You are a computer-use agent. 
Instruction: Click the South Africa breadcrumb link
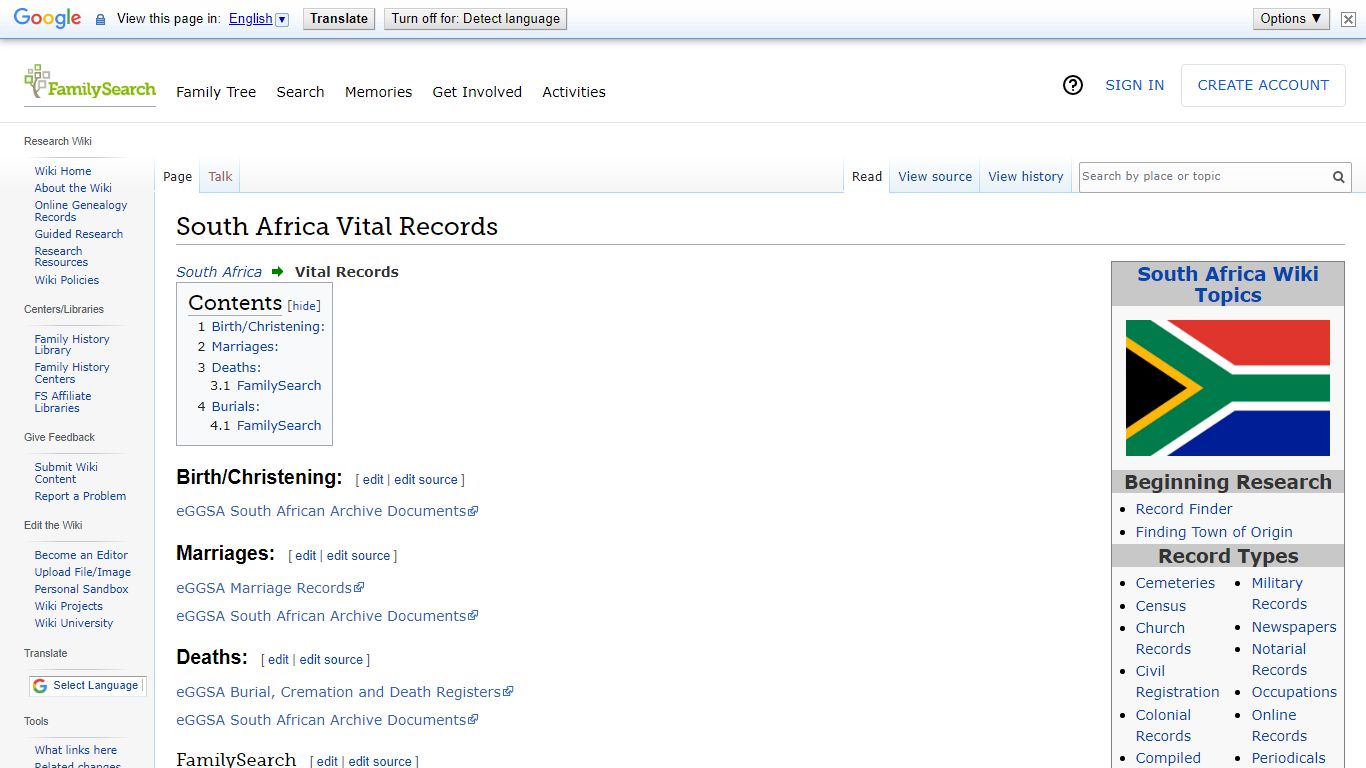tap(219, 272)
